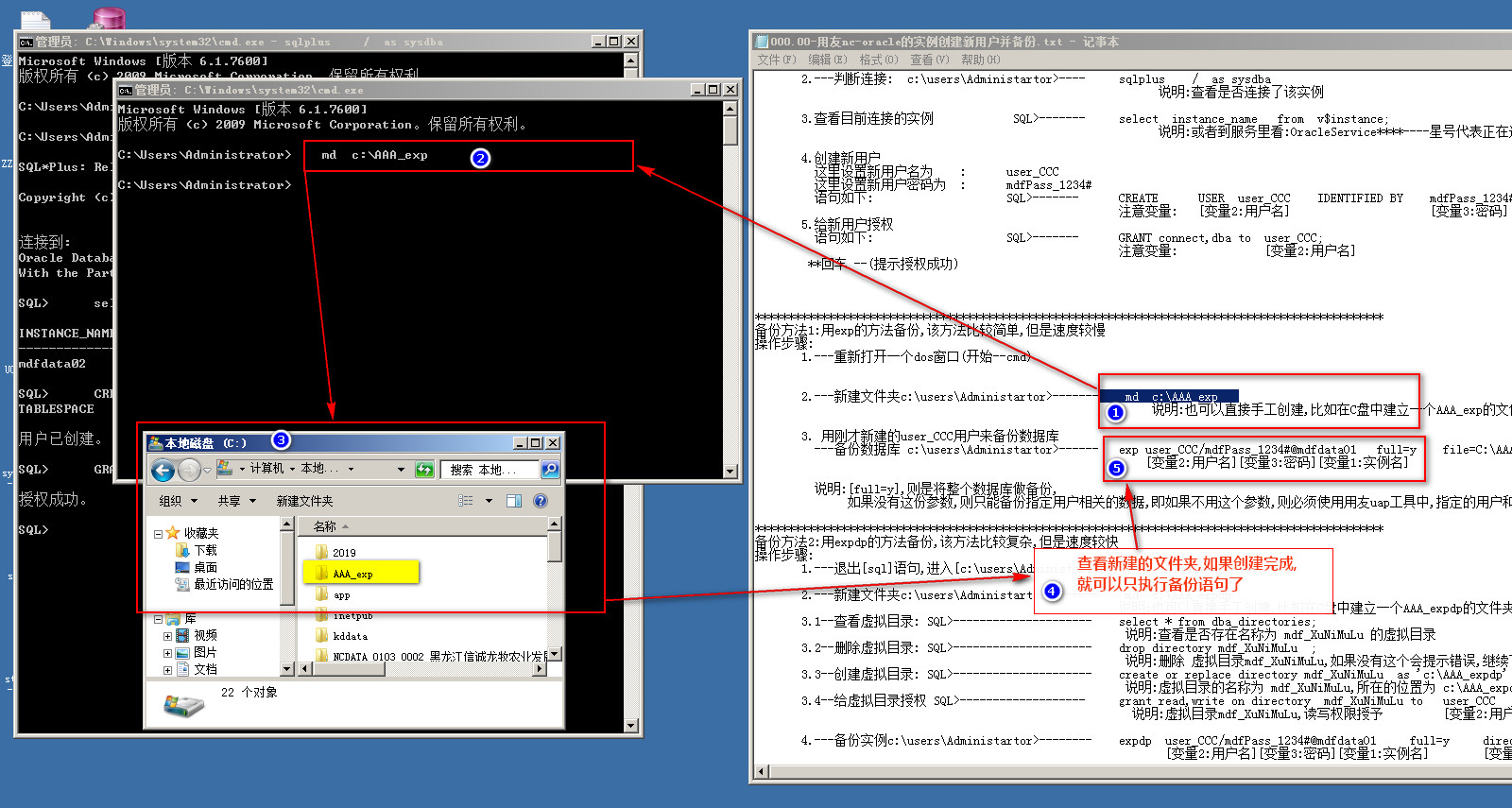Collapse the 收藏夹 tree node
The width and height of the screenshot is (1512, 808).
(x=158, y=534)
